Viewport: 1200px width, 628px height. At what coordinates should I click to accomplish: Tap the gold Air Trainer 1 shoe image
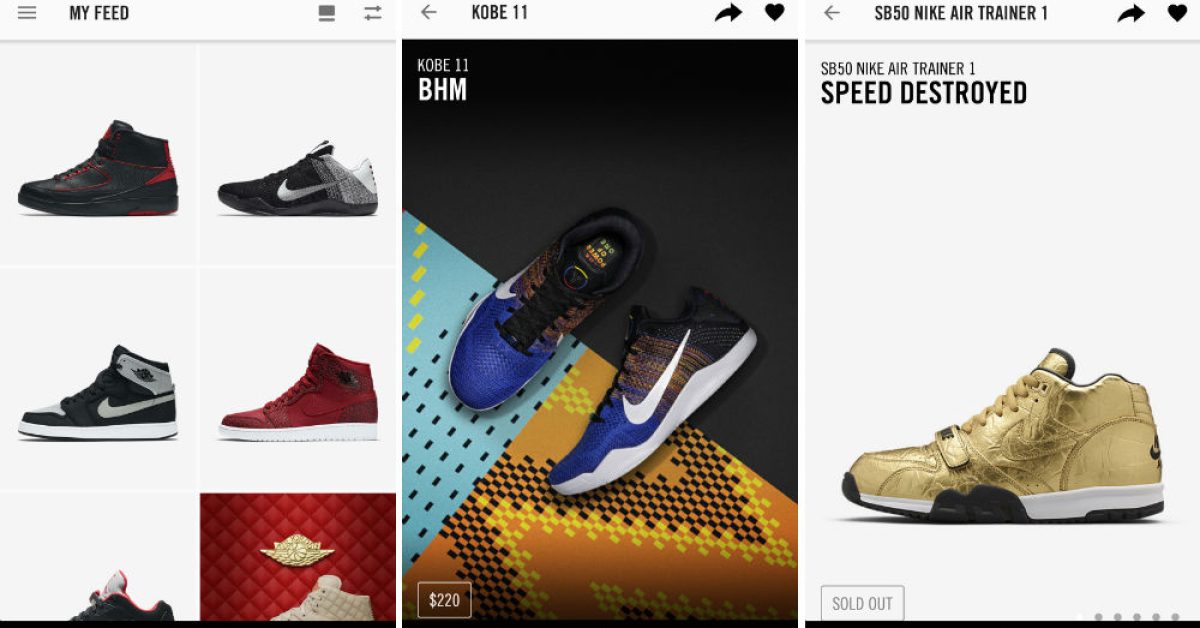point(1003,435)
